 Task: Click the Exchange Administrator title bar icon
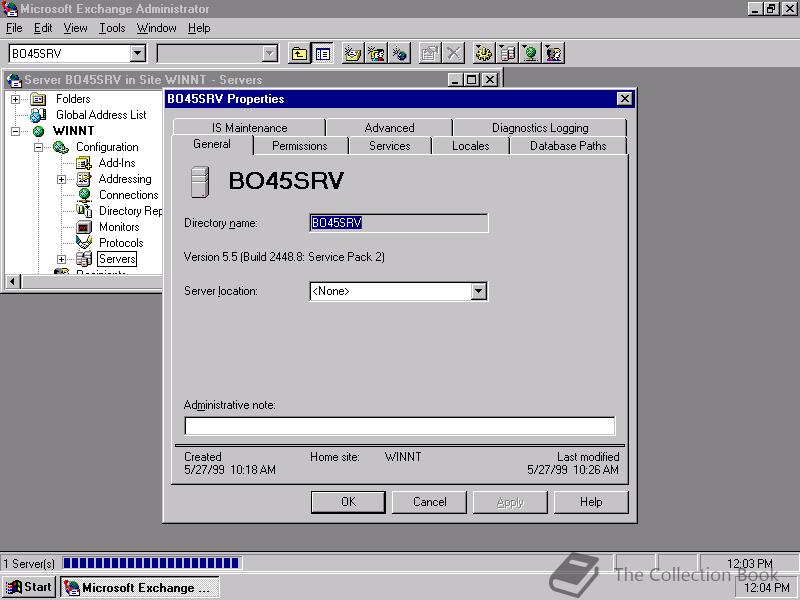tap(10, 9)
